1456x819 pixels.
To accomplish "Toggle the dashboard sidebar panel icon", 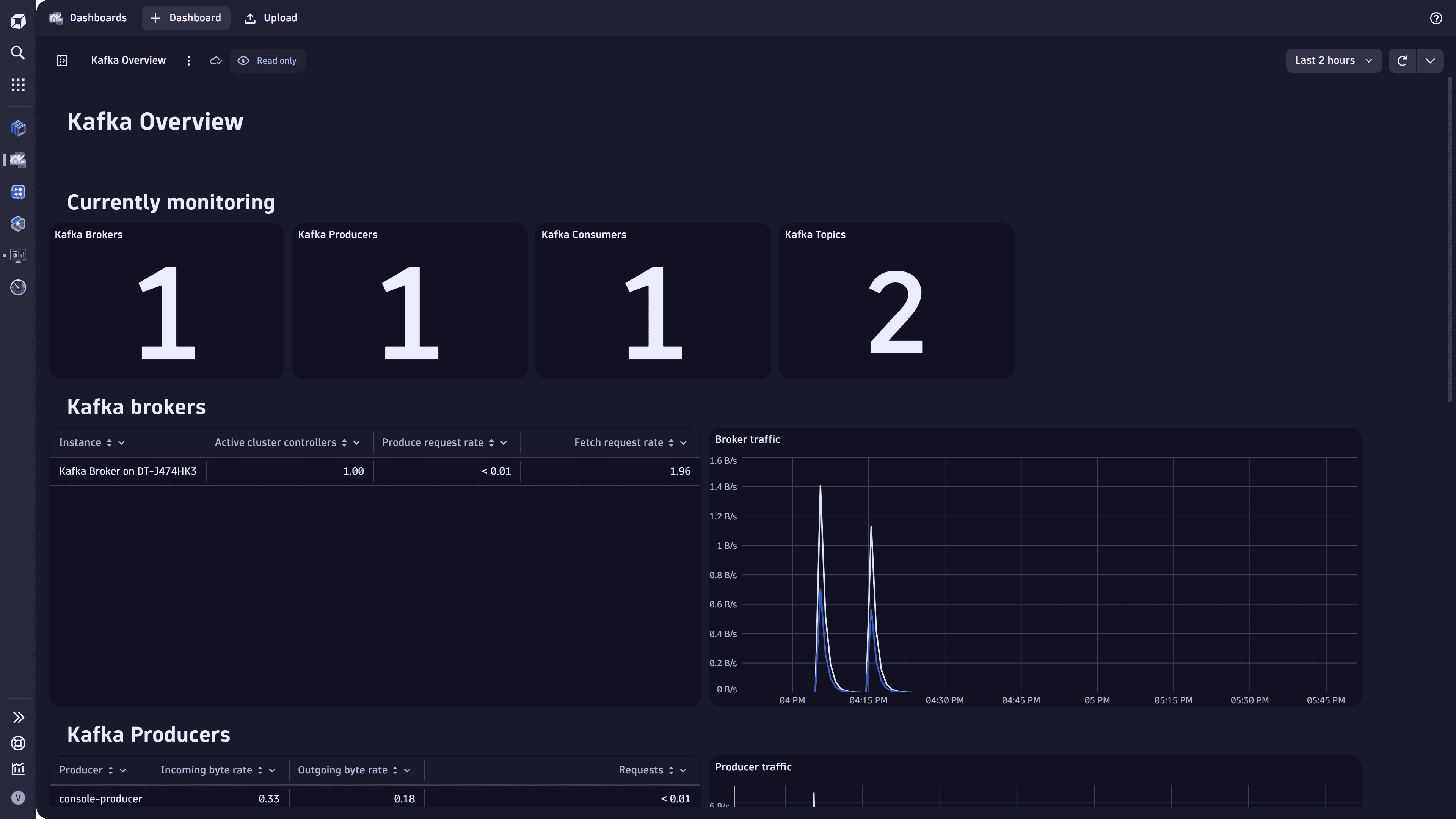I will pos(62,61).
